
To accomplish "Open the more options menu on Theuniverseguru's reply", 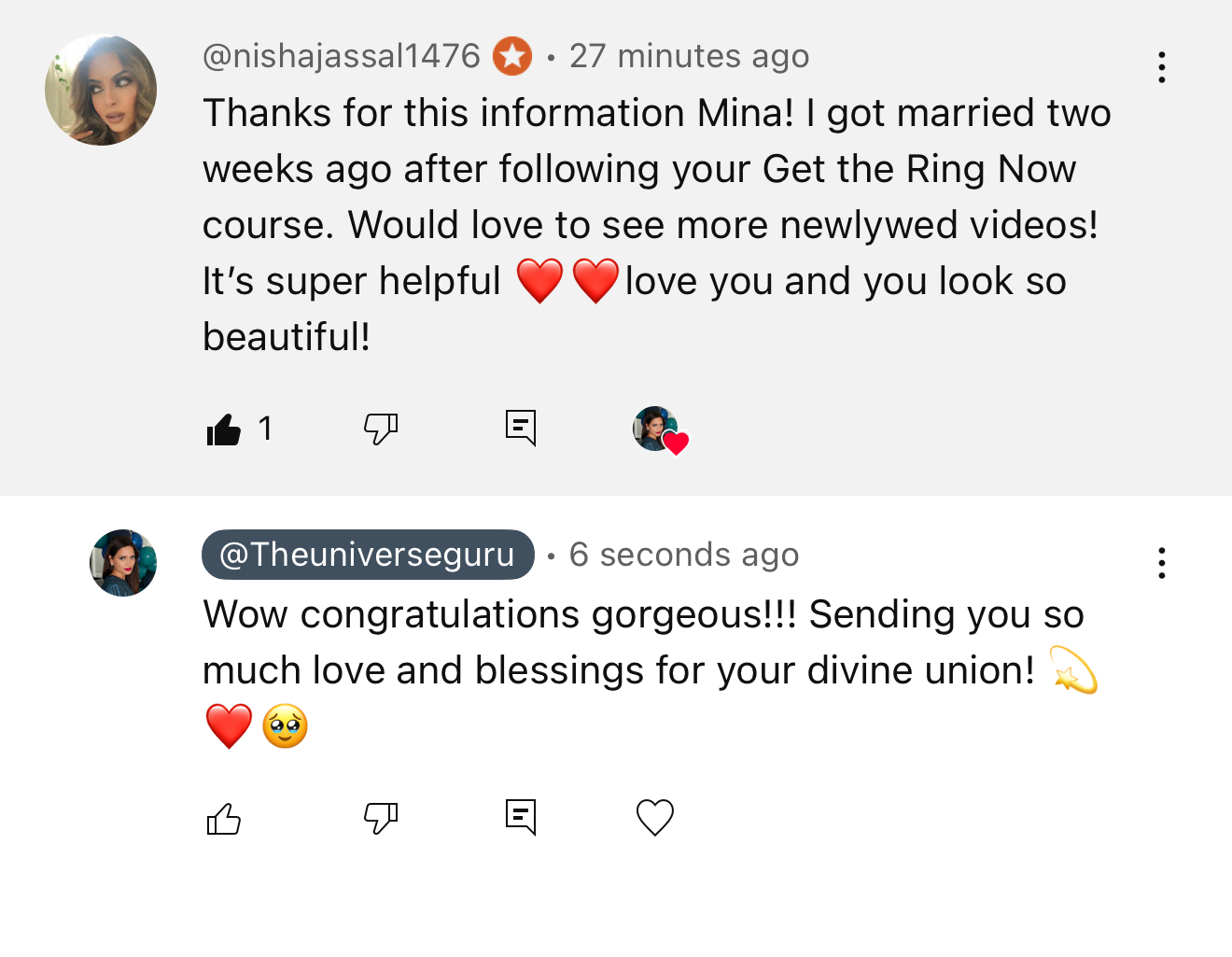I will click(x=1161, y=563).
